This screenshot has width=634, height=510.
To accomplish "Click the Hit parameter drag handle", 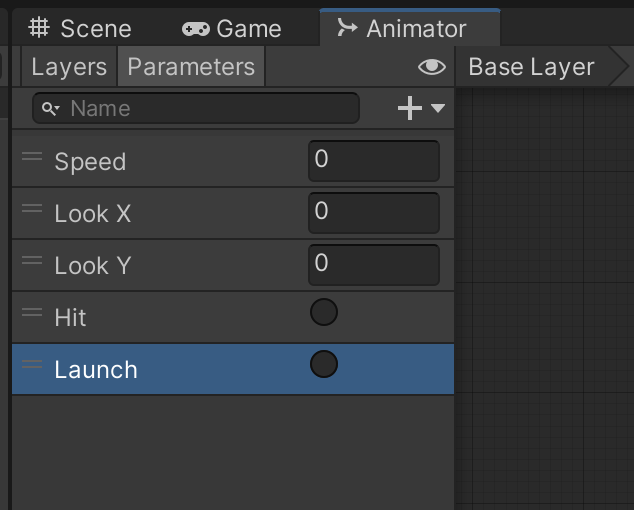I will (32, 313).
